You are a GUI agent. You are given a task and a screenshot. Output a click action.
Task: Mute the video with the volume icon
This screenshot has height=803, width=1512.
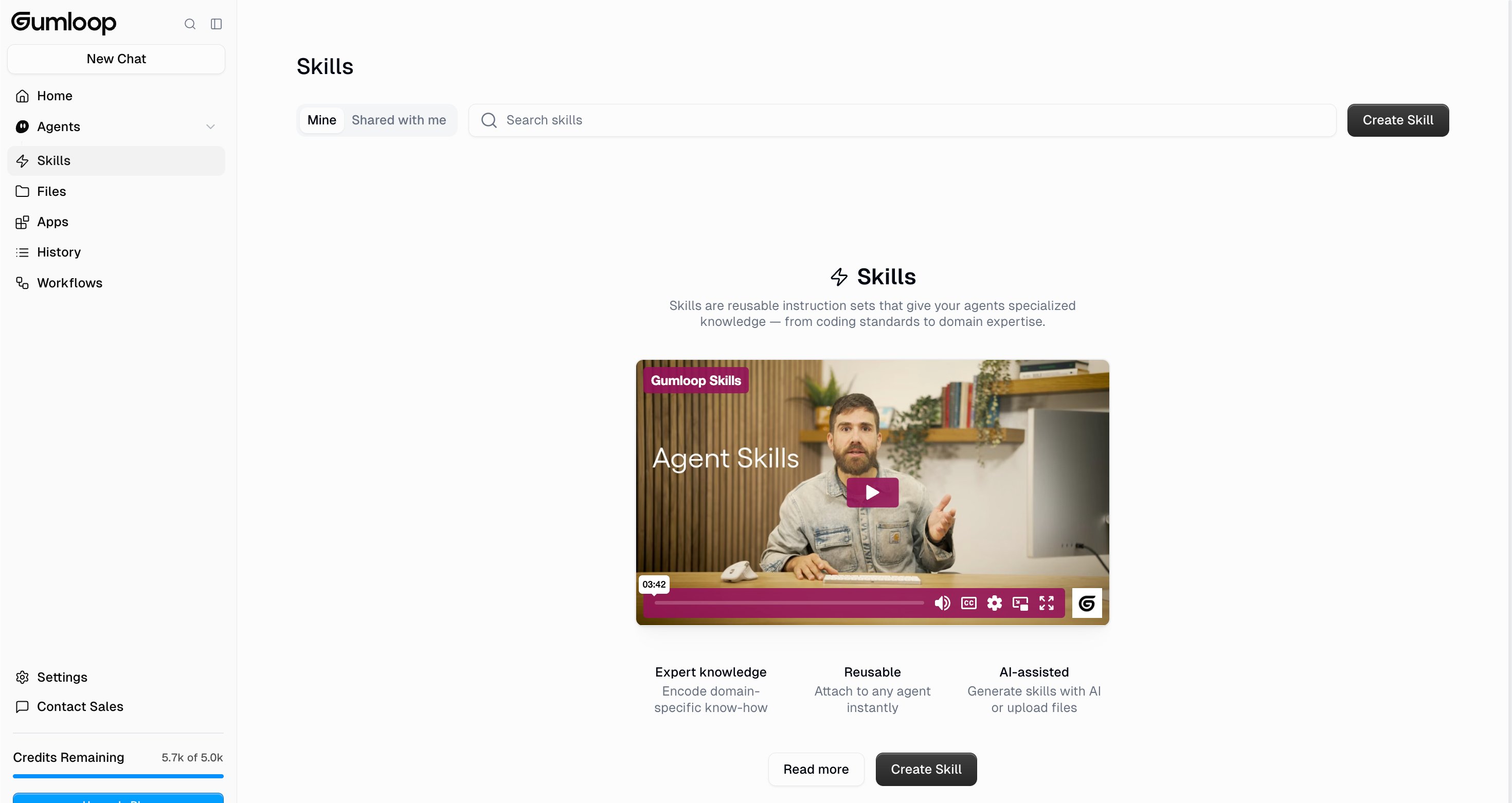(x=942, y=603)
